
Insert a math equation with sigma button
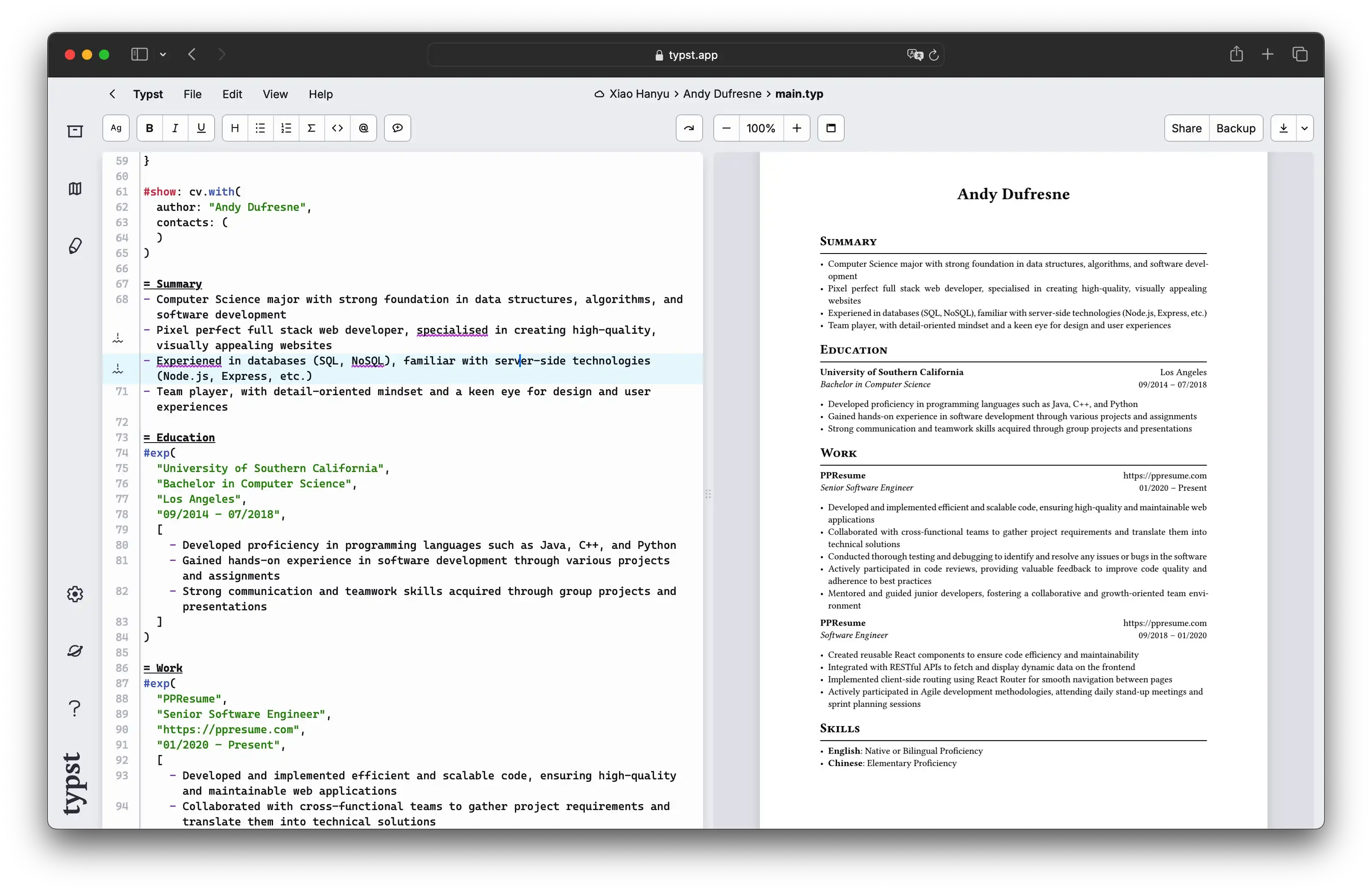[311, 128]
